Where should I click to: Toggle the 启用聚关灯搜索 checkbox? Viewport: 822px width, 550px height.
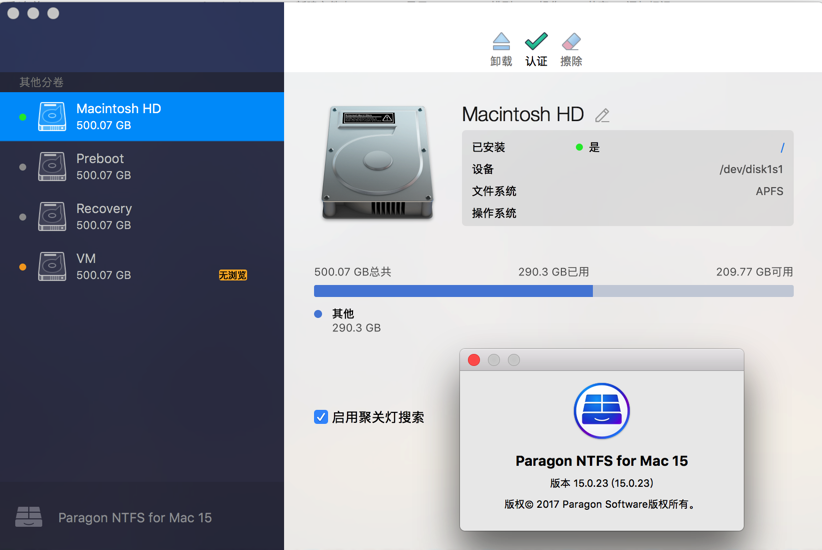tap(321, 417)
